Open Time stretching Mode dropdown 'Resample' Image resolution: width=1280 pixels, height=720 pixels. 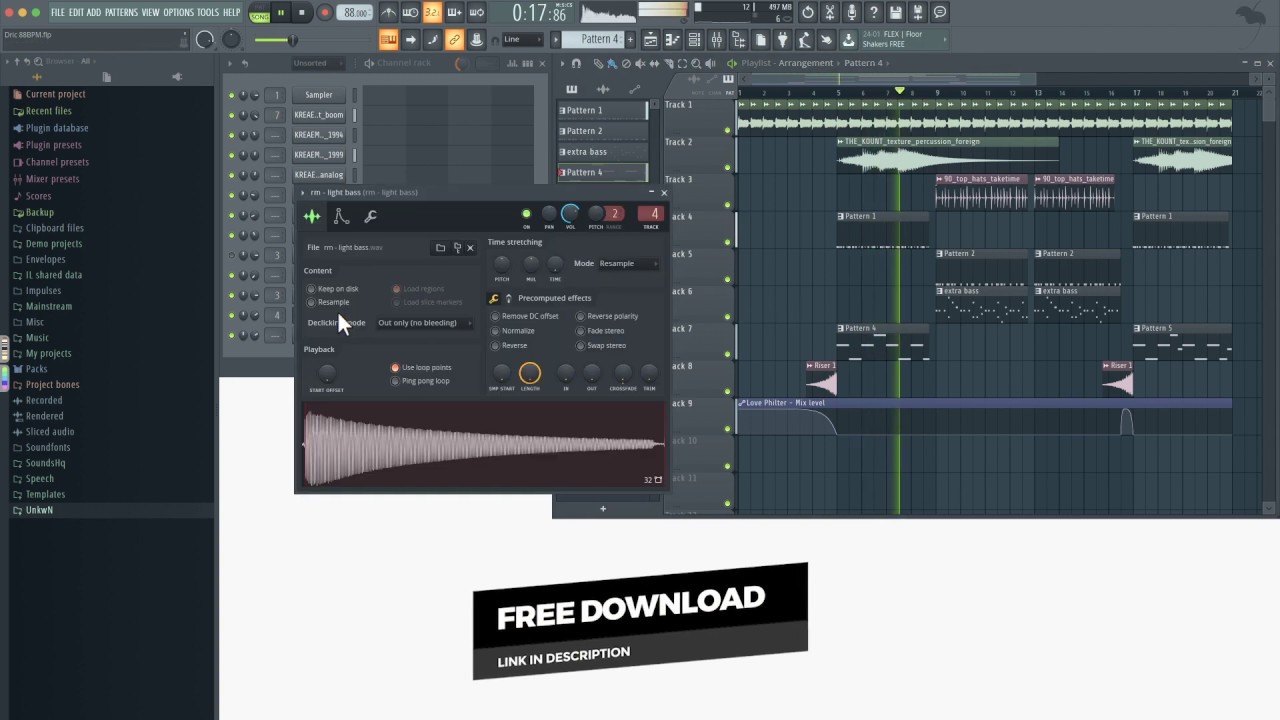628,263
